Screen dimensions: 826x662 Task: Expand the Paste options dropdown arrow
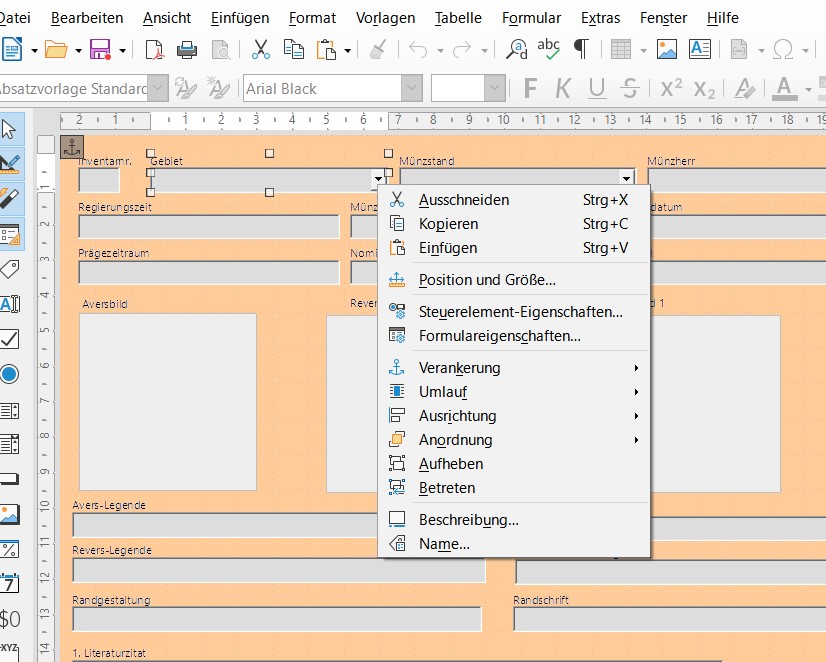(x=348, y=51)
